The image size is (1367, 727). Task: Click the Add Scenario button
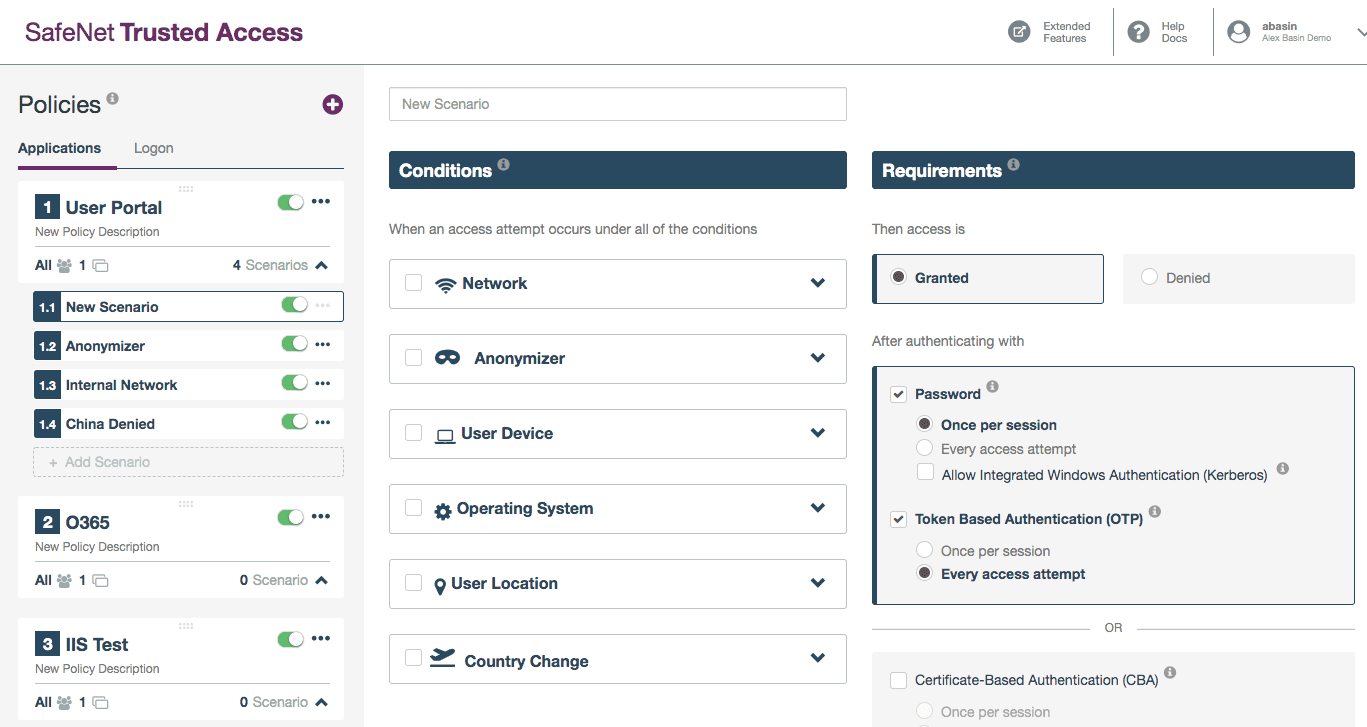click(x=188, y=462)
